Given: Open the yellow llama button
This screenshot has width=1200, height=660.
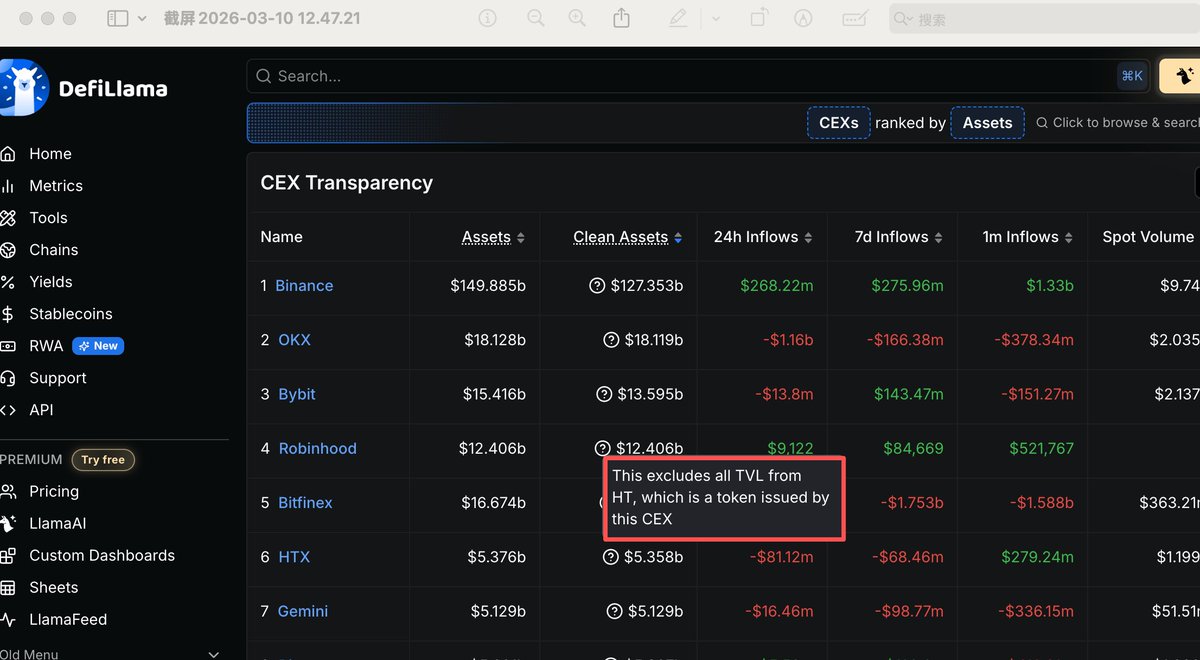Looking at the screenshot, I should [x=1182, y=76].
